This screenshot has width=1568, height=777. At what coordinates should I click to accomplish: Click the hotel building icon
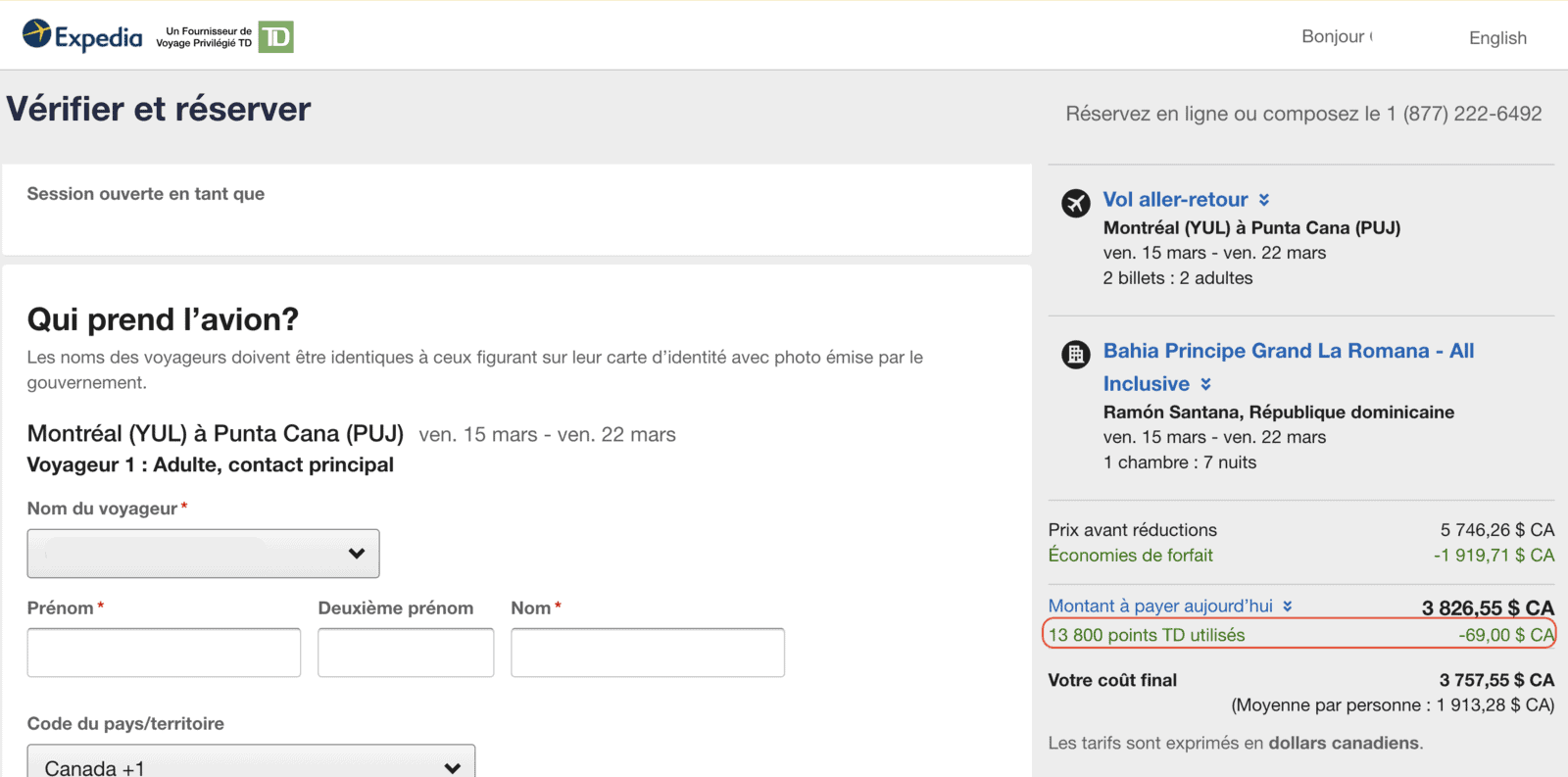(x=1075, y=354)
